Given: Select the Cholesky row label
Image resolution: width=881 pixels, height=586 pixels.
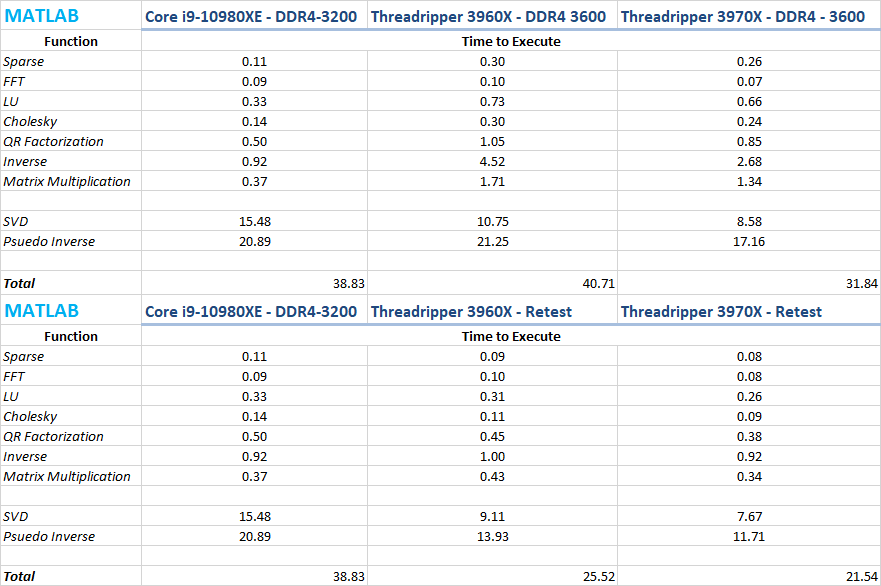Looking at the screenshot, I should tap(30, 121).
